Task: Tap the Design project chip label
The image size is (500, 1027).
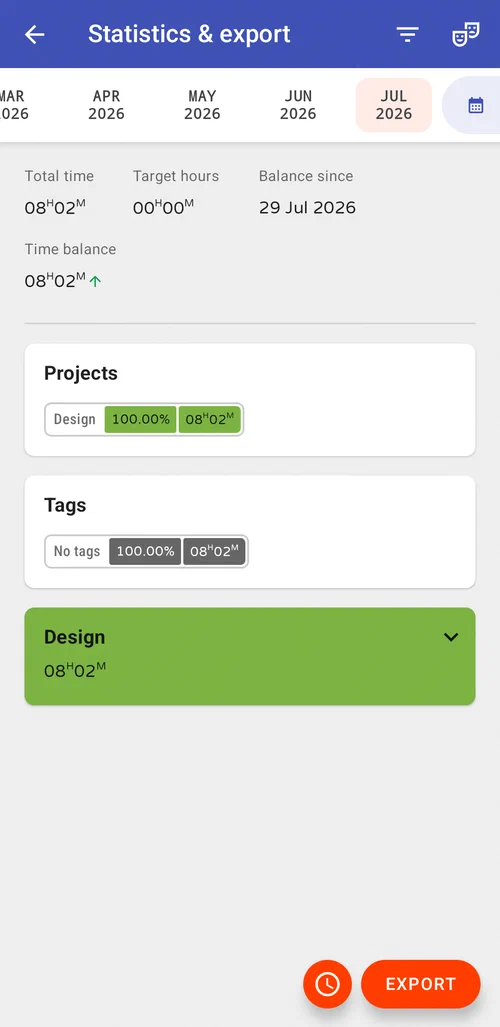Action: point(74,419)
